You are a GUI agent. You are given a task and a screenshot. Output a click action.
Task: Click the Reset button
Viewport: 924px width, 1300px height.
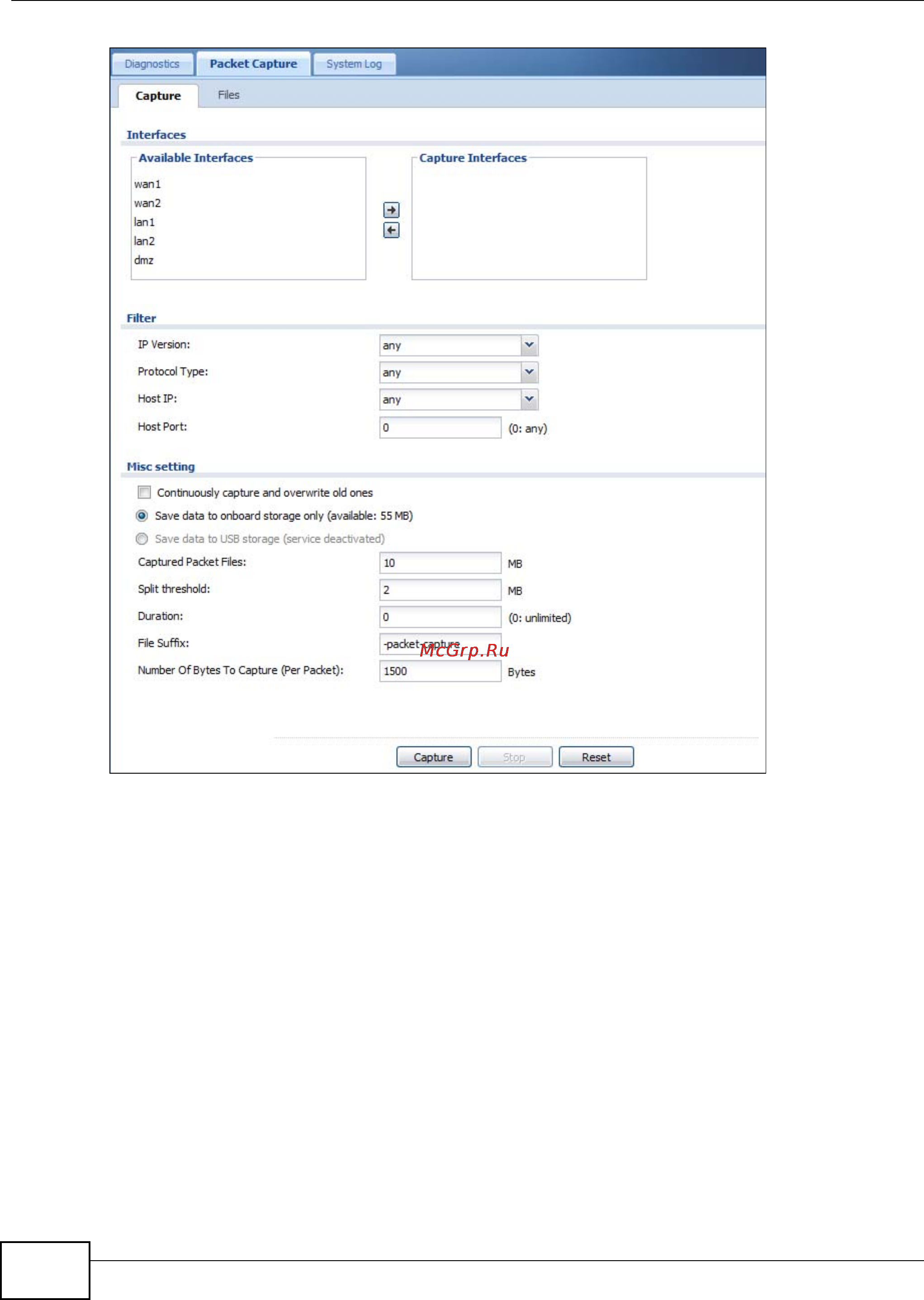(596, 757)
